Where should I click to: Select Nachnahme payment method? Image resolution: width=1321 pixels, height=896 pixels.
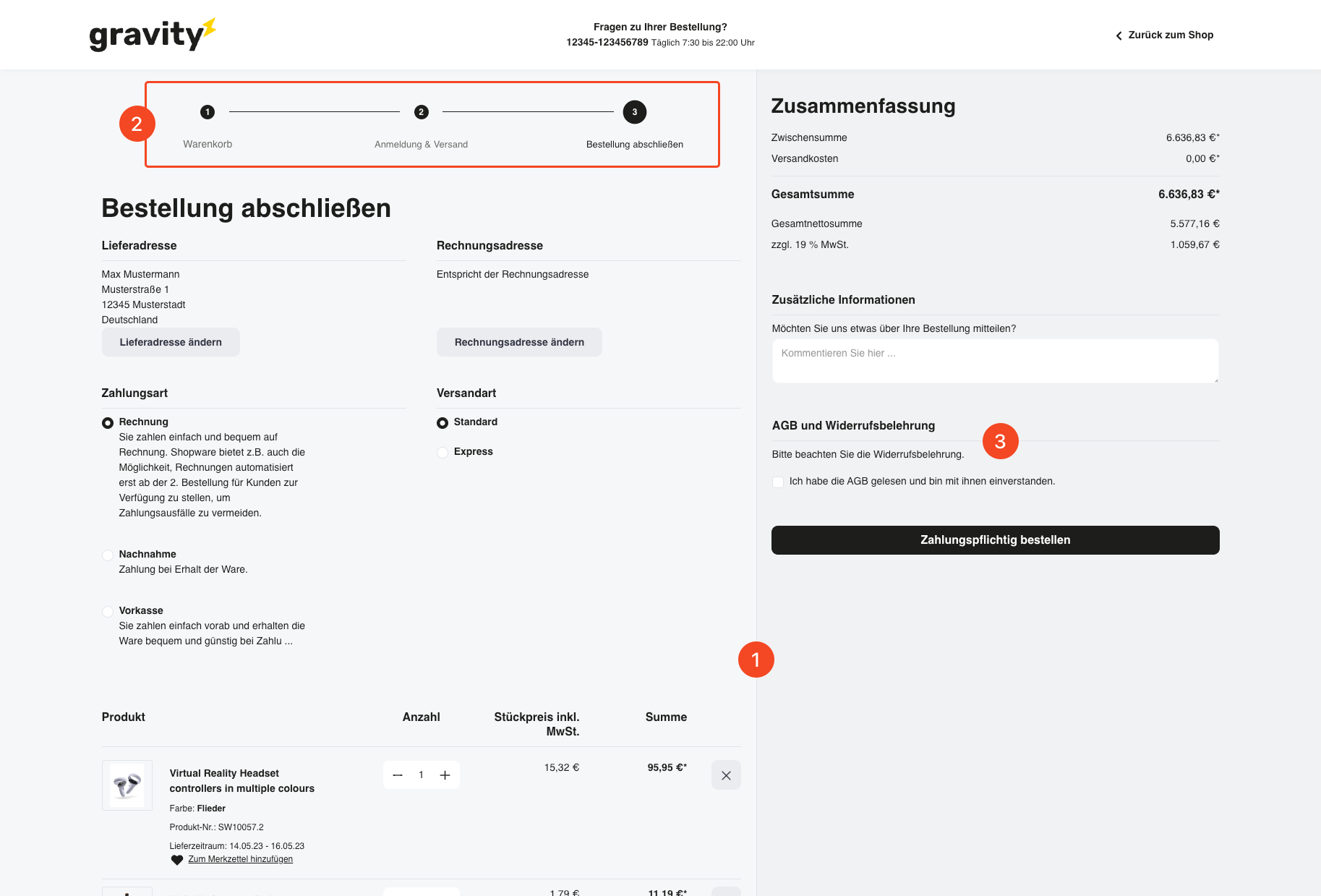pos(108,555)
